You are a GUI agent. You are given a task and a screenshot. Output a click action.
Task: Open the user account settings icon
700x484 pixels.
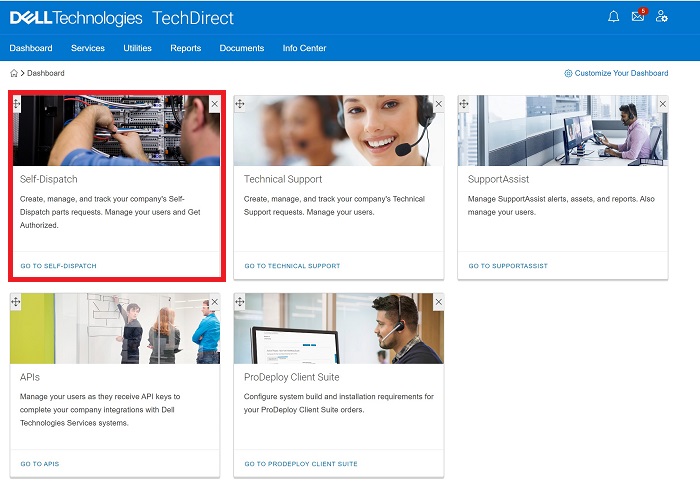tap(662, 17)
